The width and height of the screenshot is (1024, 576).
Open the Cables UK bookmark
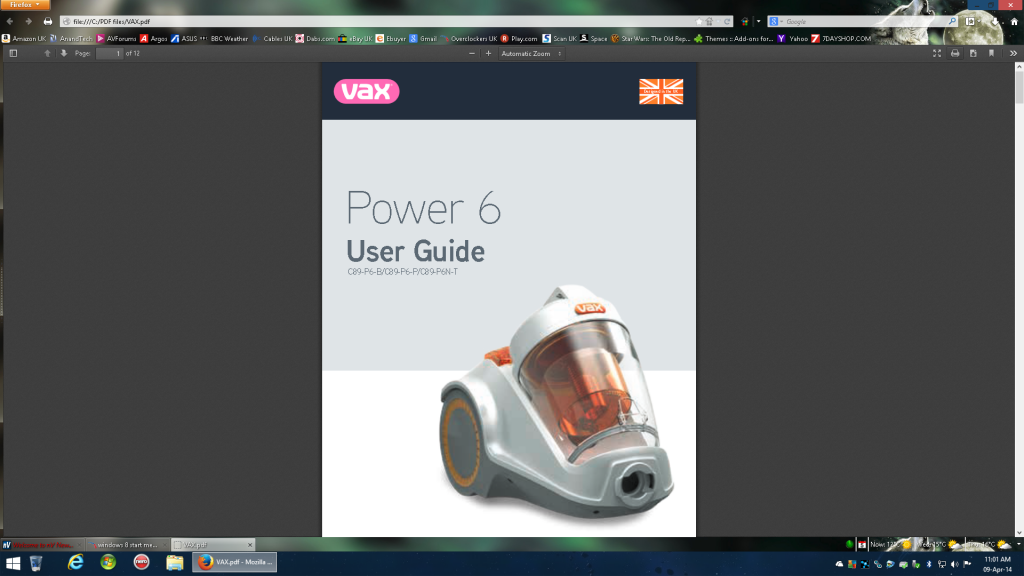click(x=272, y=39)
